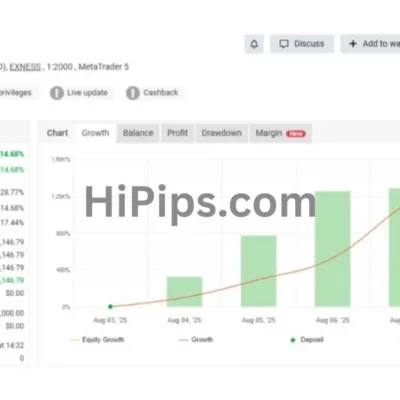Select the Growth tab
Image resolution: width=400 pixels, height=400 pixels.
point(95,133)
